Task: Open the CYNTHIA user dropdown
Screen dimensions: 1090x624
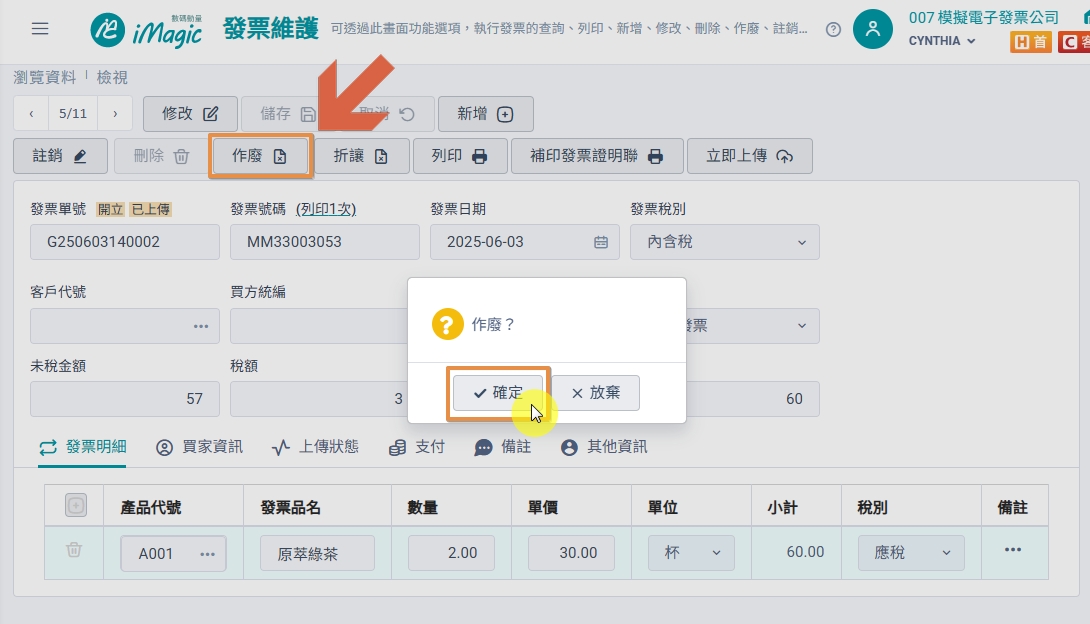Action: (942, 41)
